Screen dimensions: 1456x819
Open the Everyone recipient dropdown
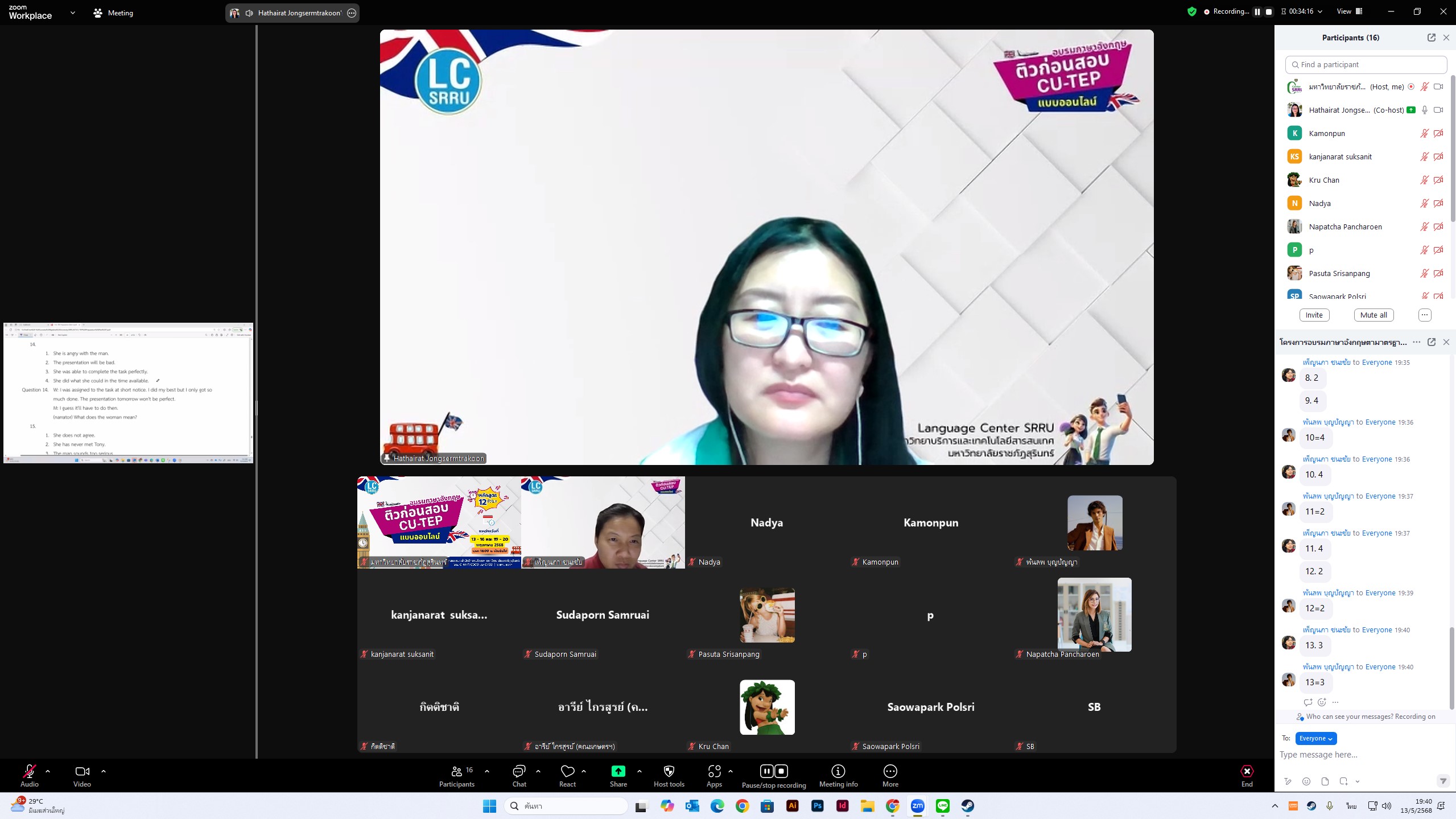1315,738
